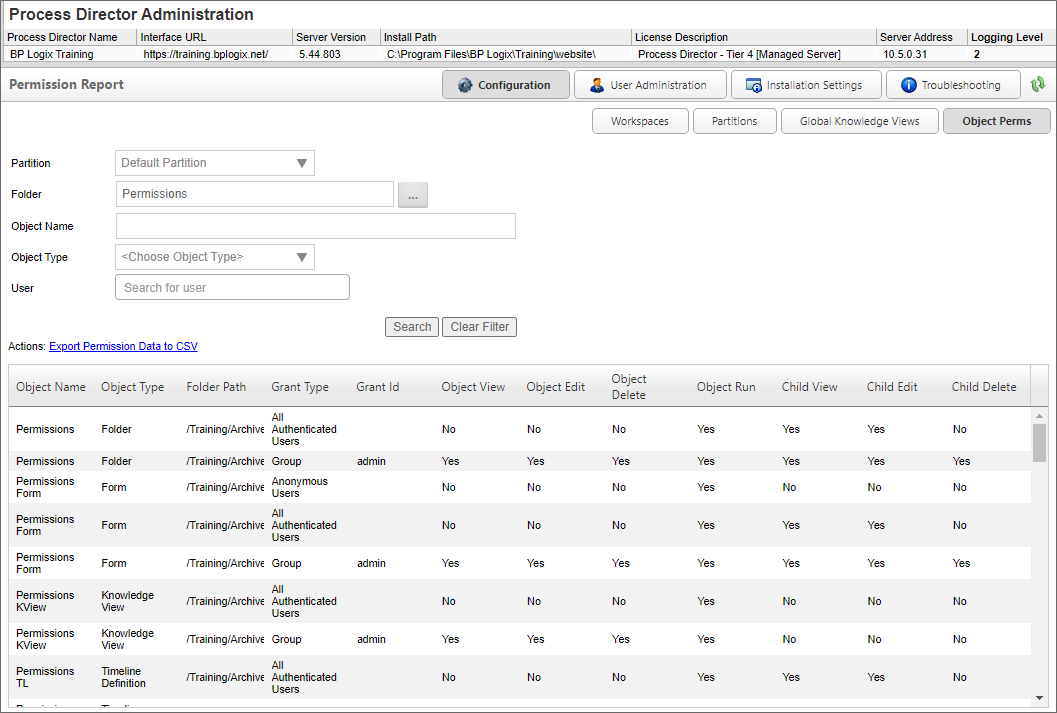Screen dimensions: 1057x713
Task: Open Configuration via its gear icon
Action: coord(465,86)
